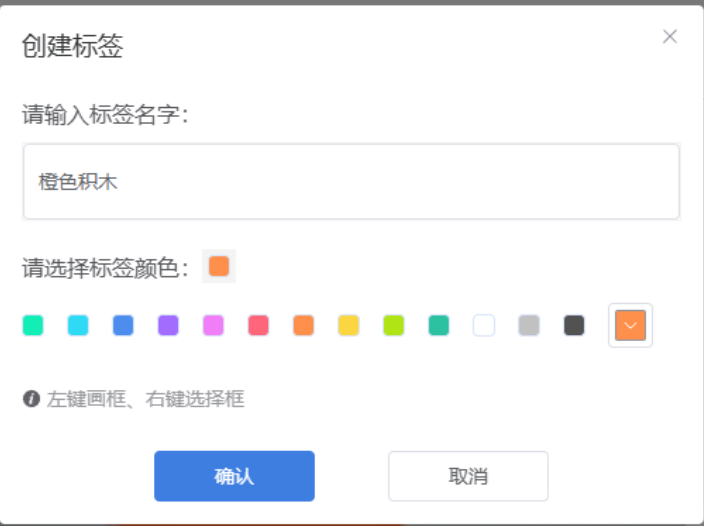704x526 pixels.
Task: Pick the orange color swatch in the row
Action: 303,325
